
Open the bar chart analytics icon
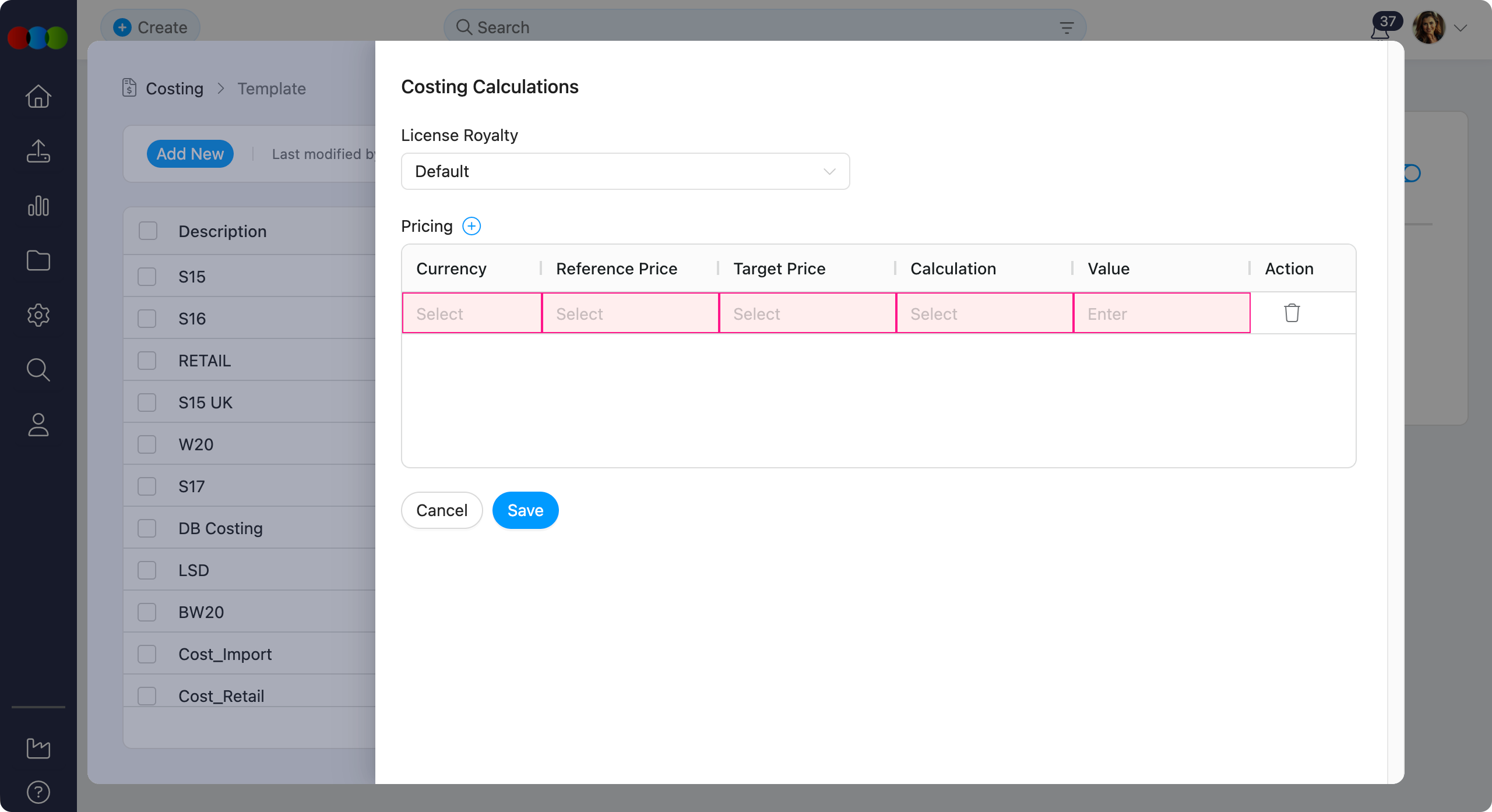click(38, 206)
